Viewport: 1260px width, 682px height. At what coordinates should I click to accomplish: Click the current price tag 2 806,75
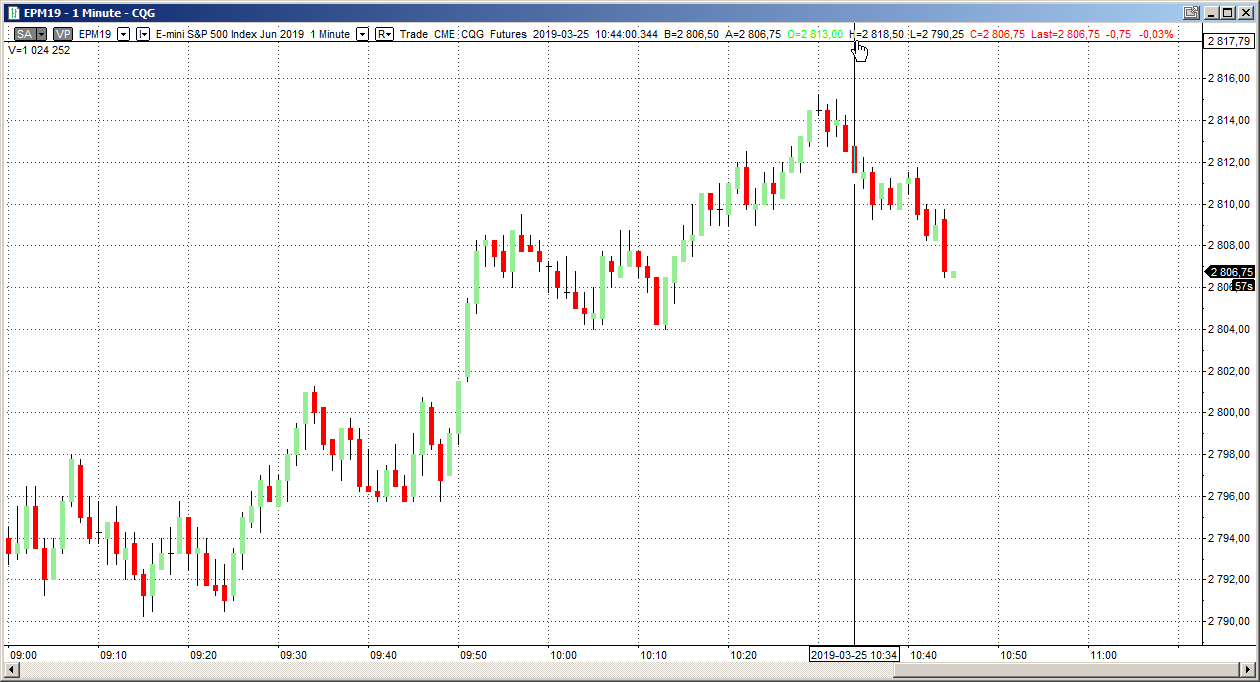coord(1229,272)
